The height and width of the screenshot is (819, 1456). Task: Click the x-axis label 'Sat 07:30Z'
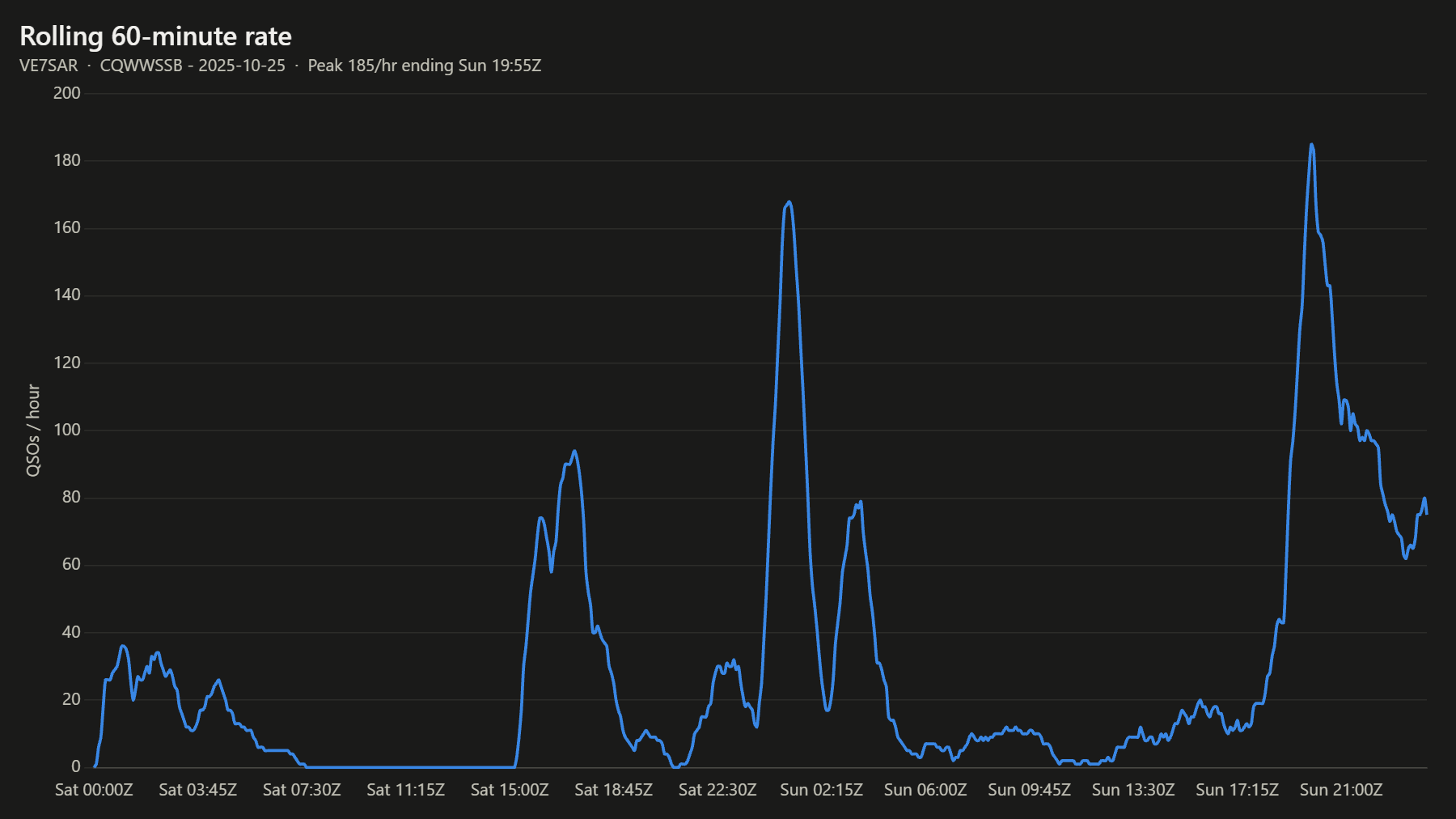coord(302,790)
